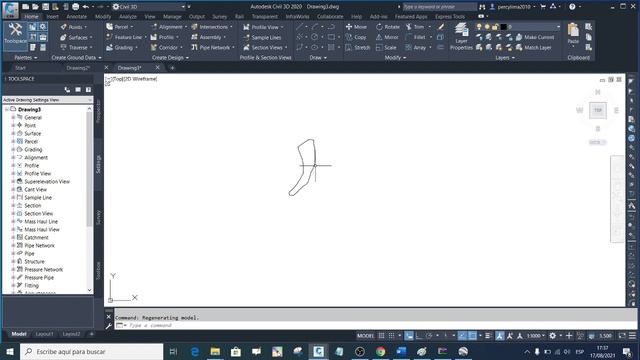
Task: Click the Sample Lines tool
Action: point(262,37)
